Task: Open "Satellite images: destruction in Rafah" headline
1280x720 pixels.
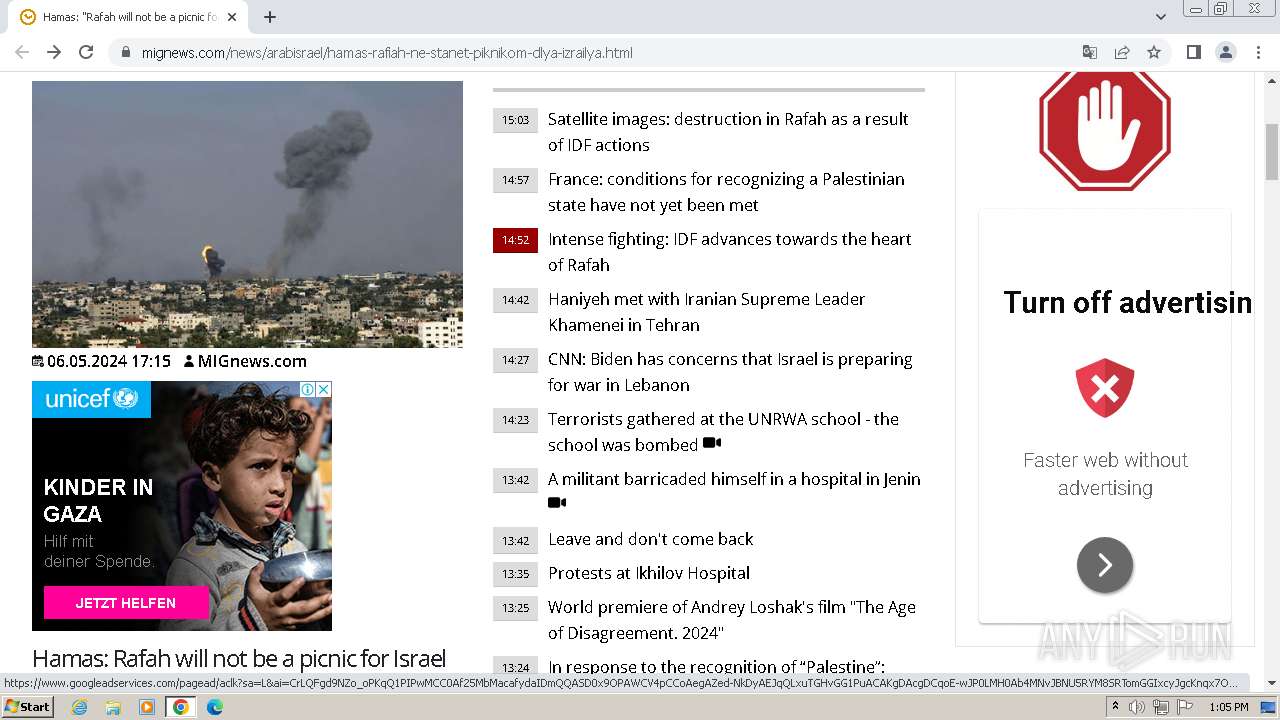Action: (728, 132)
